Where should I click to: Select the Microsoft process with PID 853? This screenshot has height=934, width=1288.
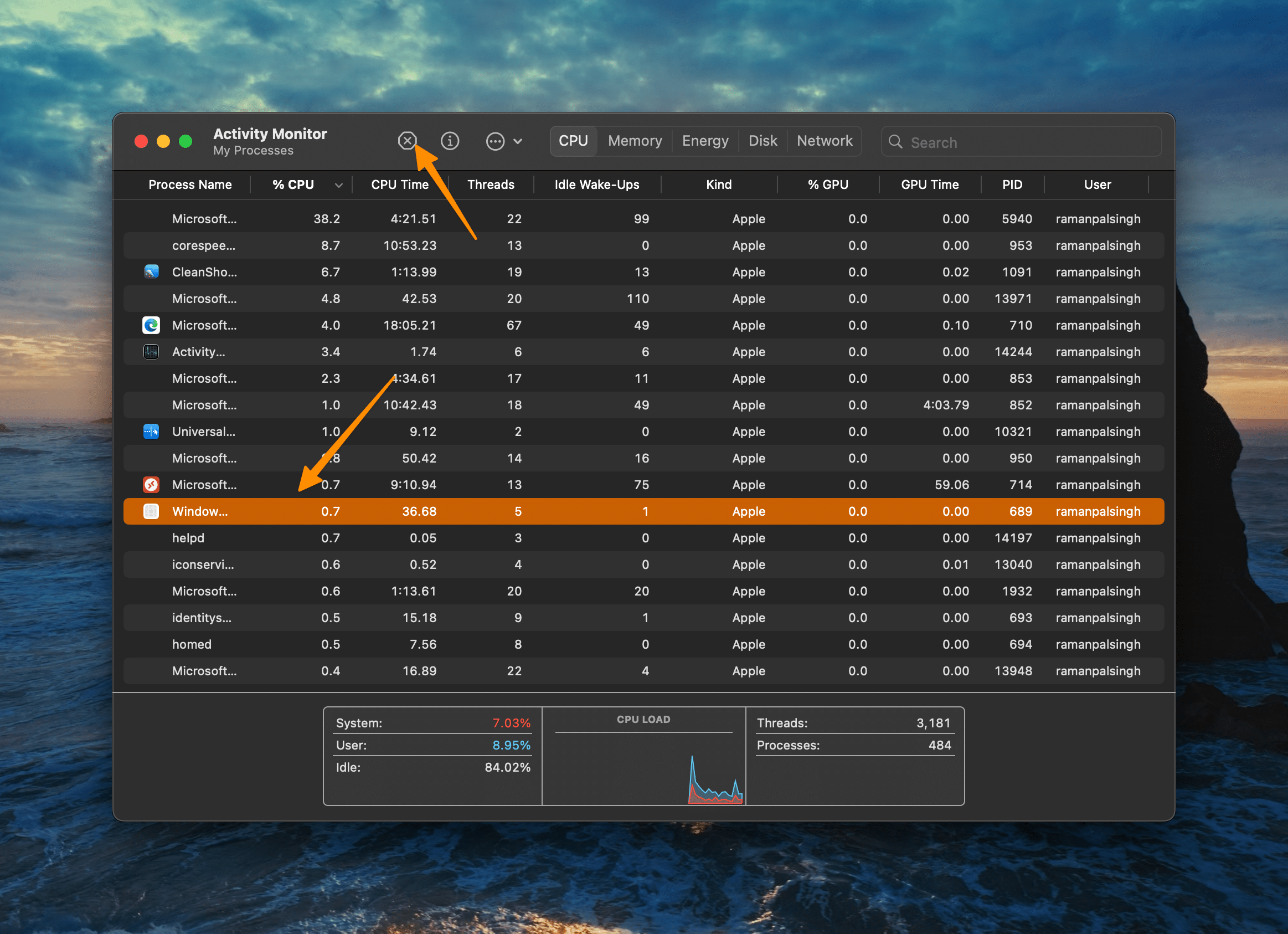click(643, 378)
